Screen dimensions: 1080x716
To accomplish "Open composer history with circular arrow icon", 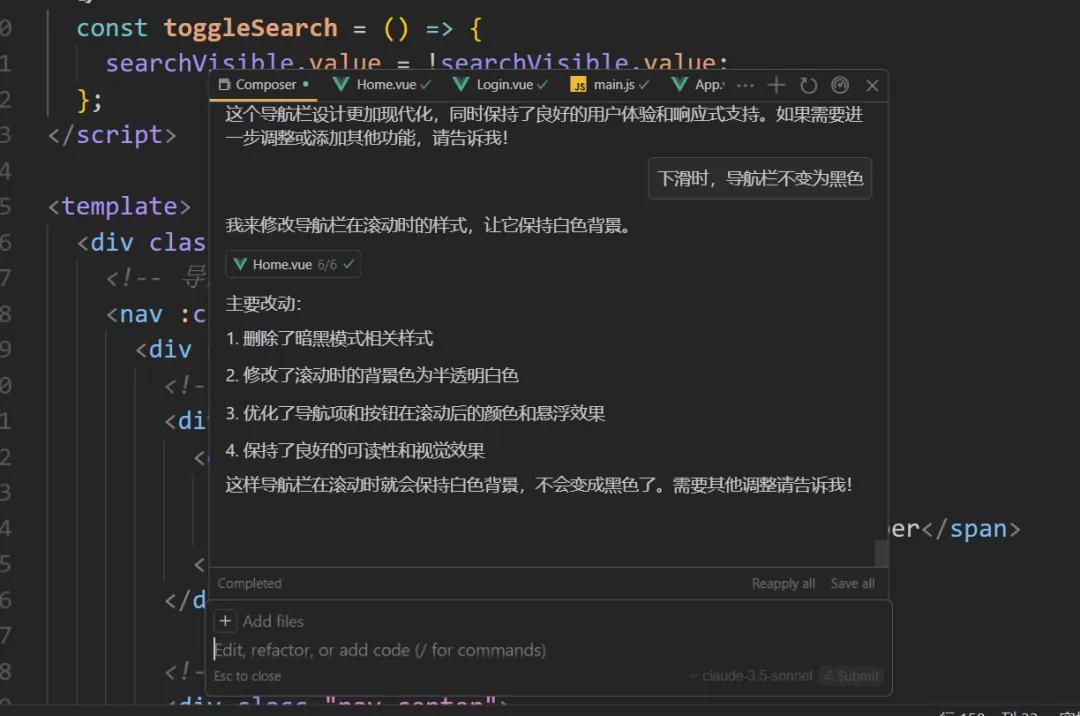I will click(x=809, y=85).
